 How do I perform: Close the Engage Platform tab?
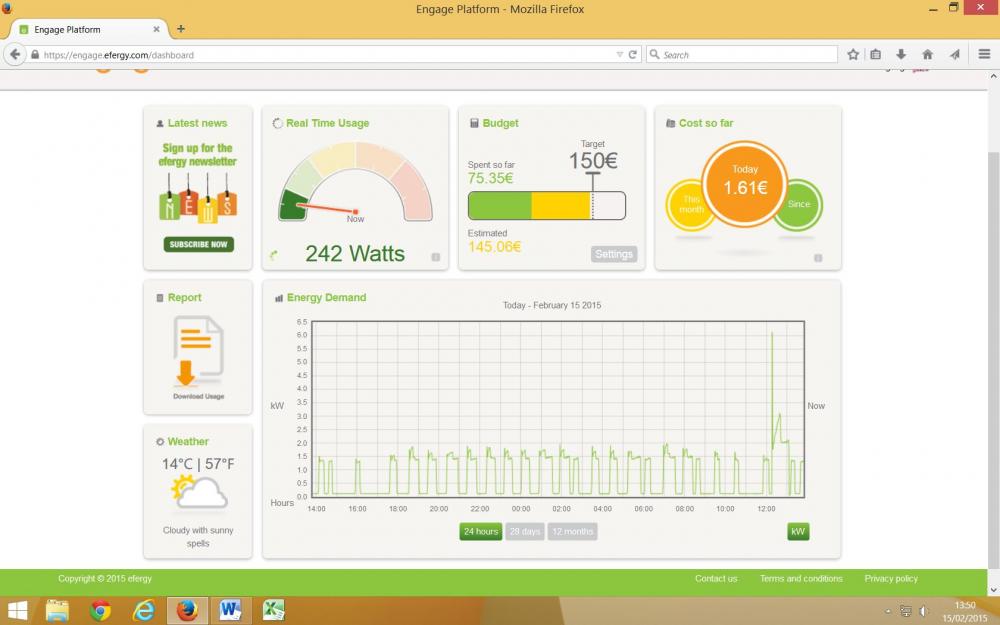coord(156,29)
